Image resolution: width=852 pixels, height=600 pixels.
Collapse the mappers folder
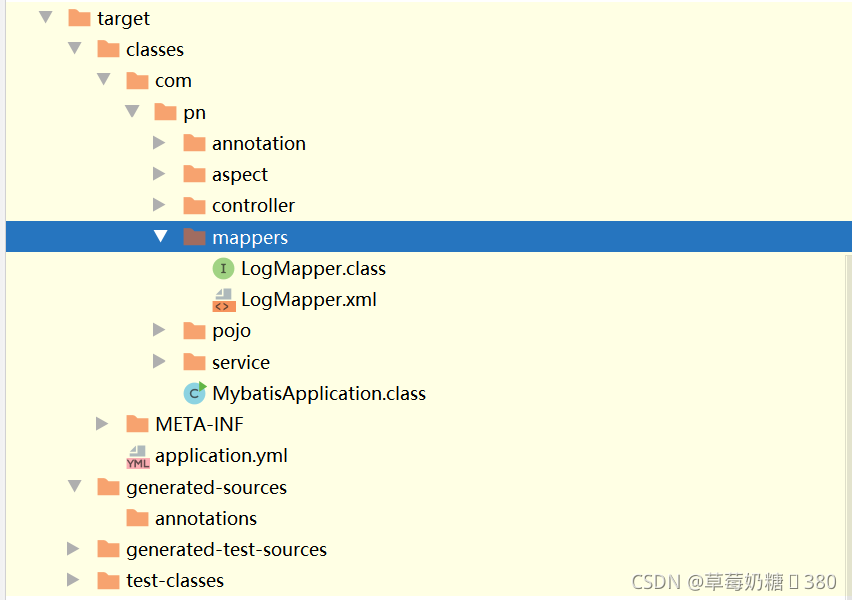tap(160, 236)
